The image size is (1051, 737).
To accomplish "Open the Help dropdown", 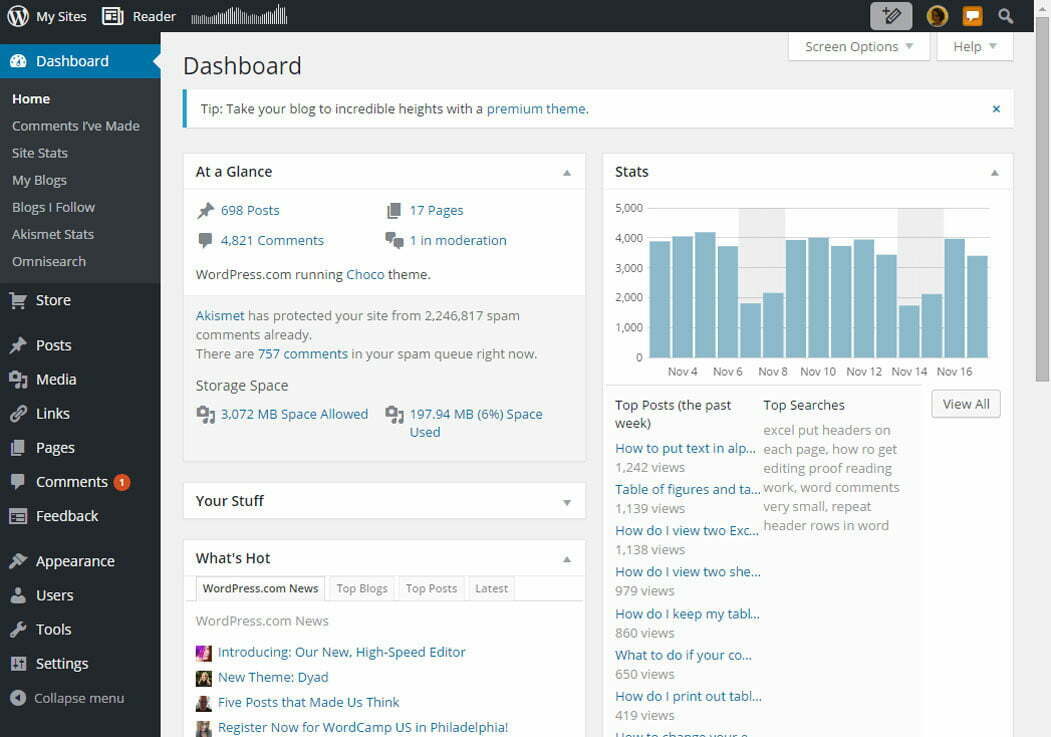I will coord(975,46).
